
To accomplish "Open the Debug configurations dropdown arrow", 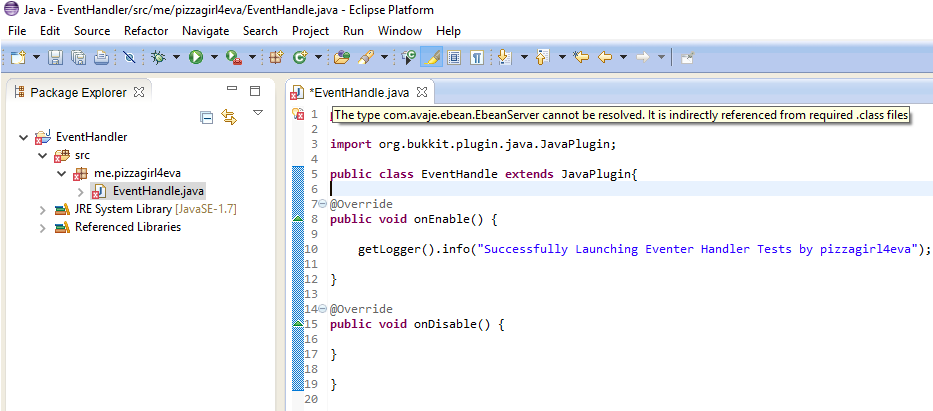I will point(176,58).
